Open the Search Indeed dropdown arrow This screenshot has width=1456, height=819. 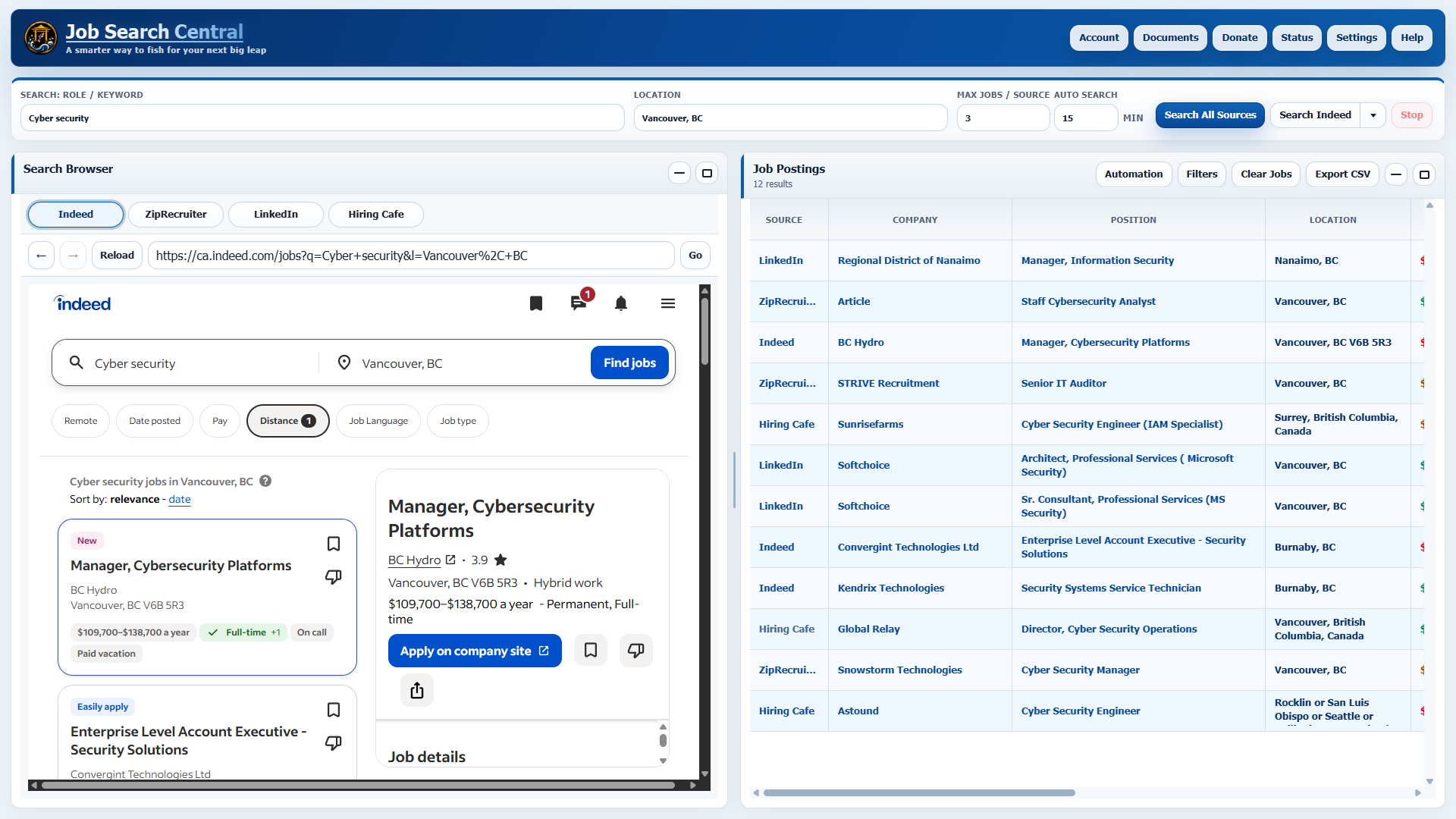pyautogui.click(x=1373, y=115)
